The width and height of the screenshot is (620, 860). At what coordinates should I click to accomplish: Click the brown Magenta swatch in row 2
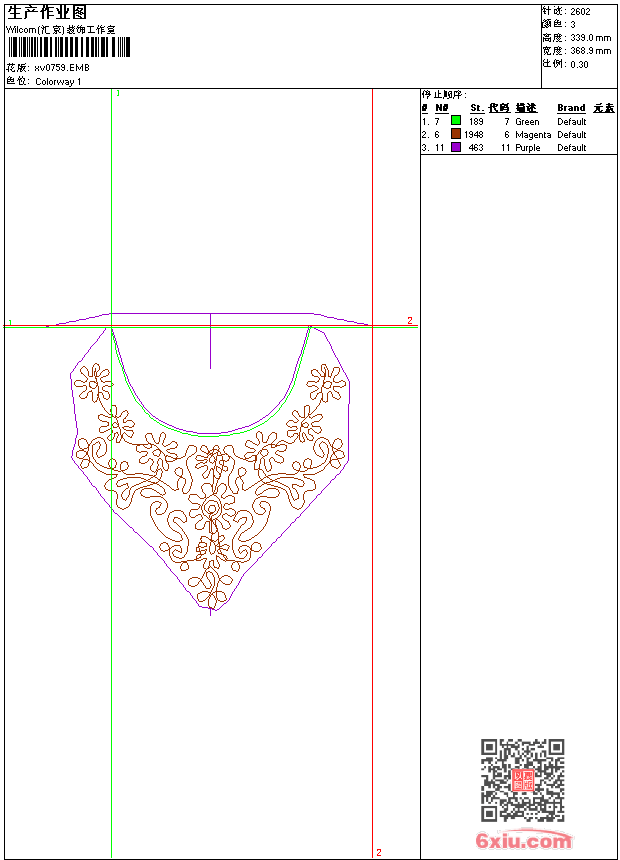tap(455, 133)
